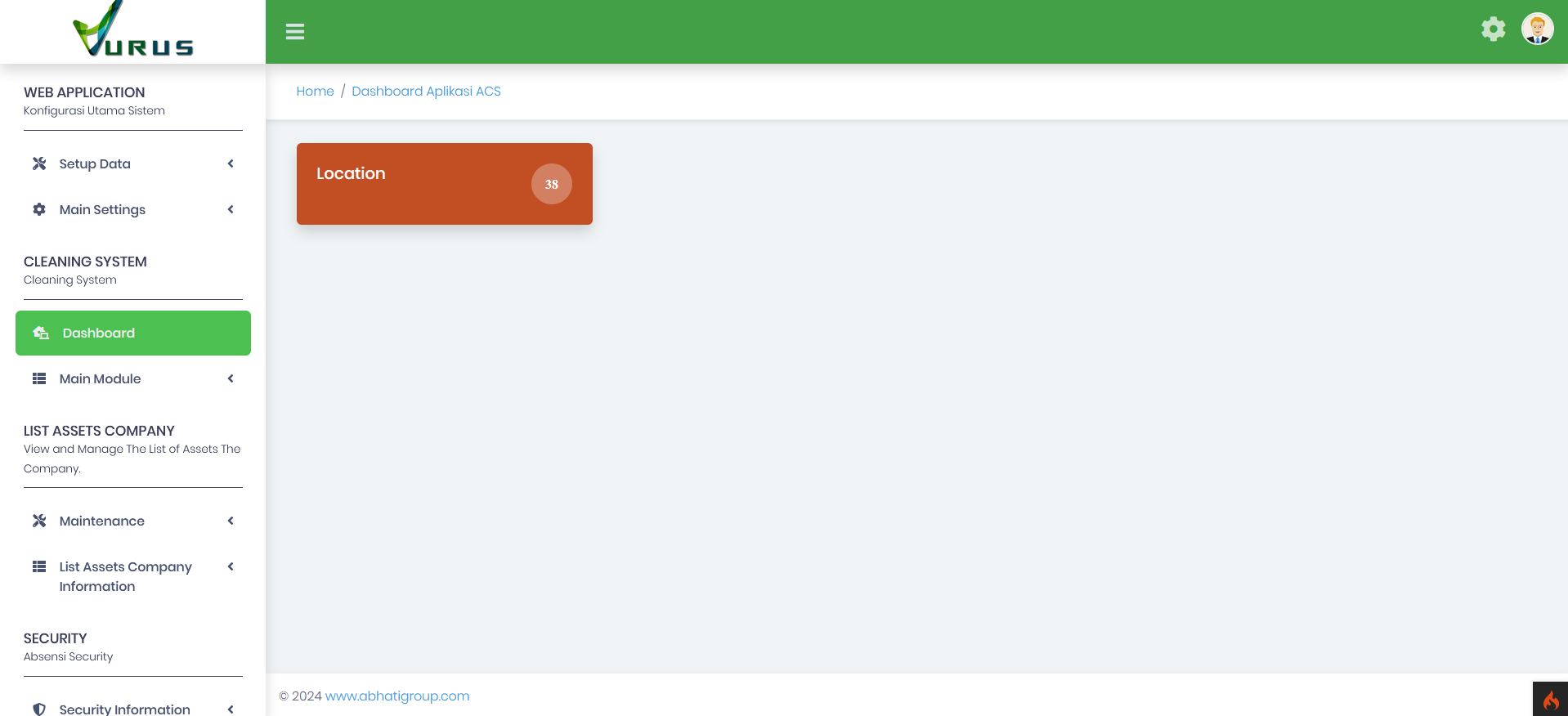Open the Location card
This screenshot has width=1568, height=716.
(445, 184)
